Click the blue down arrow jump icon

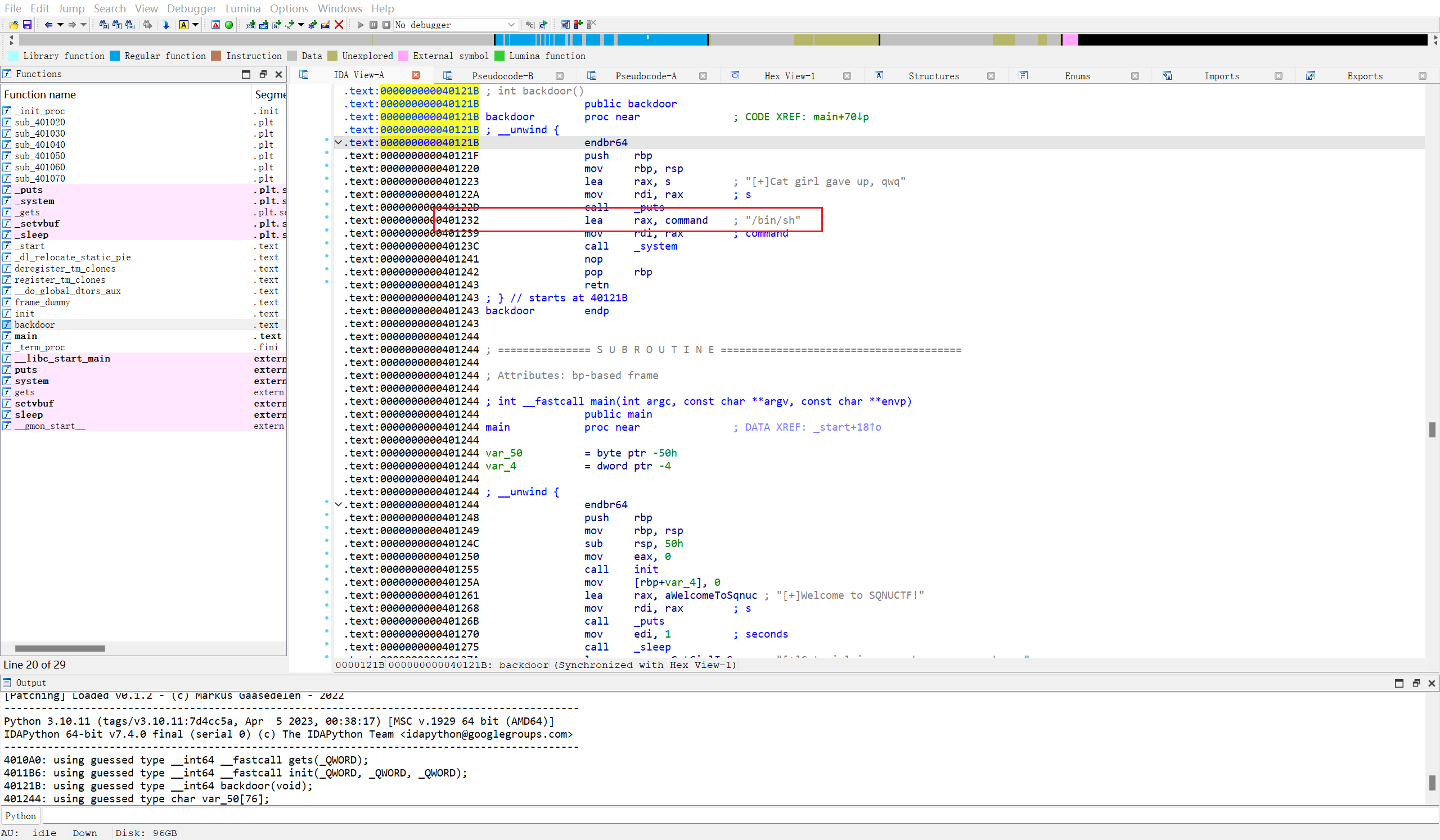tap(166, 25)
